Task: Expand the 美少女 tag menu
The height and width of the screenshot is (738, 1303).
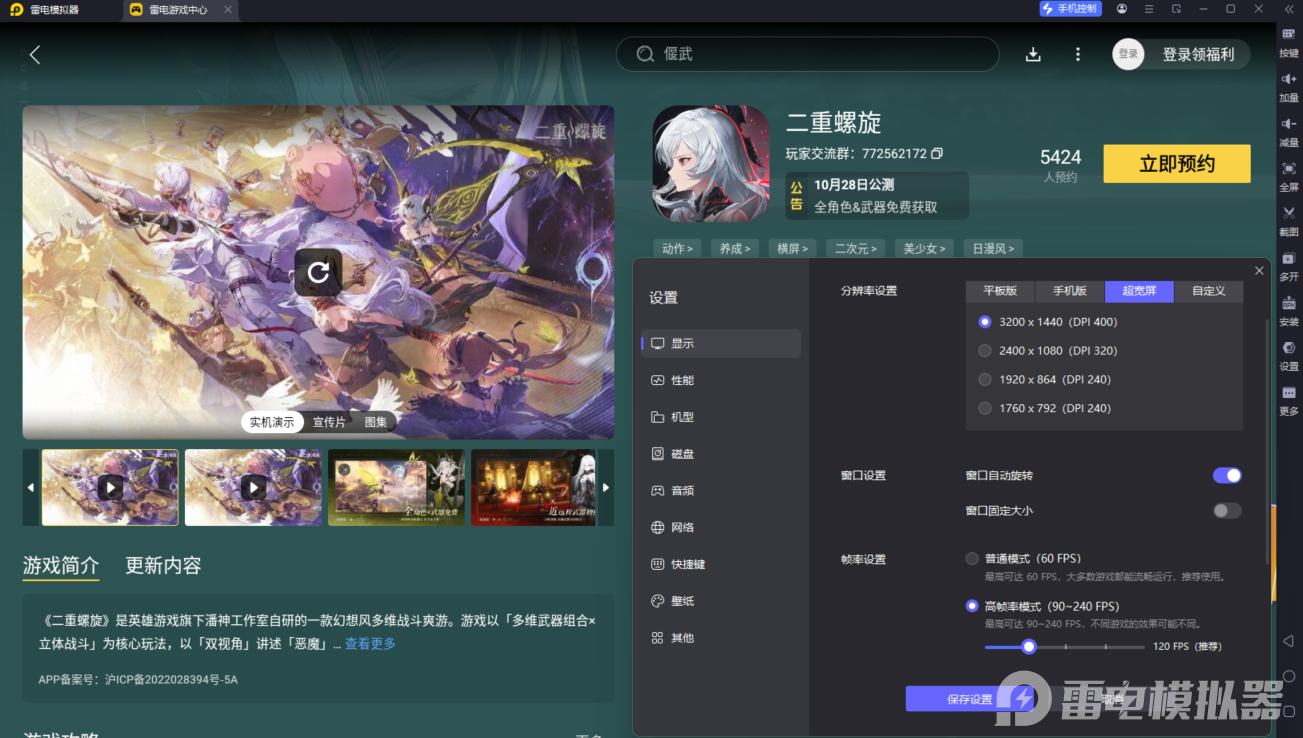Action: (923, 248)
